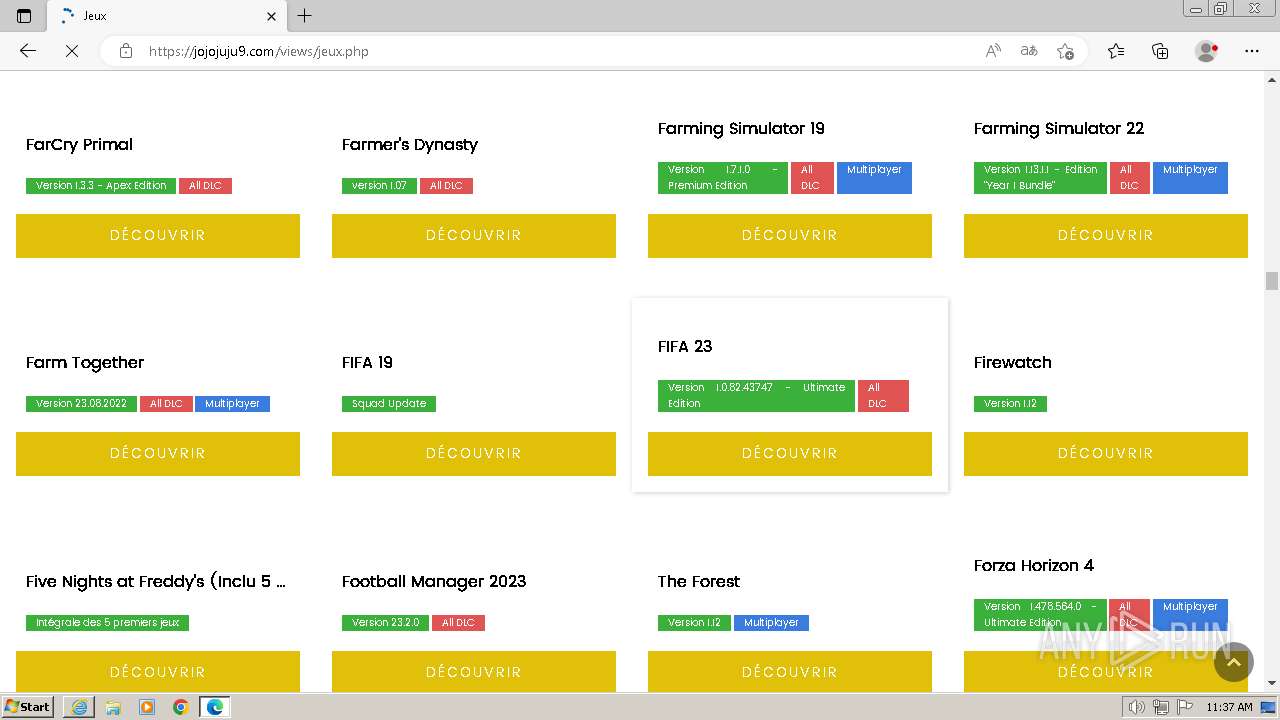
Task: Click Farming Simulator 19 Multiplayer tag
Action: pos(874,178)
